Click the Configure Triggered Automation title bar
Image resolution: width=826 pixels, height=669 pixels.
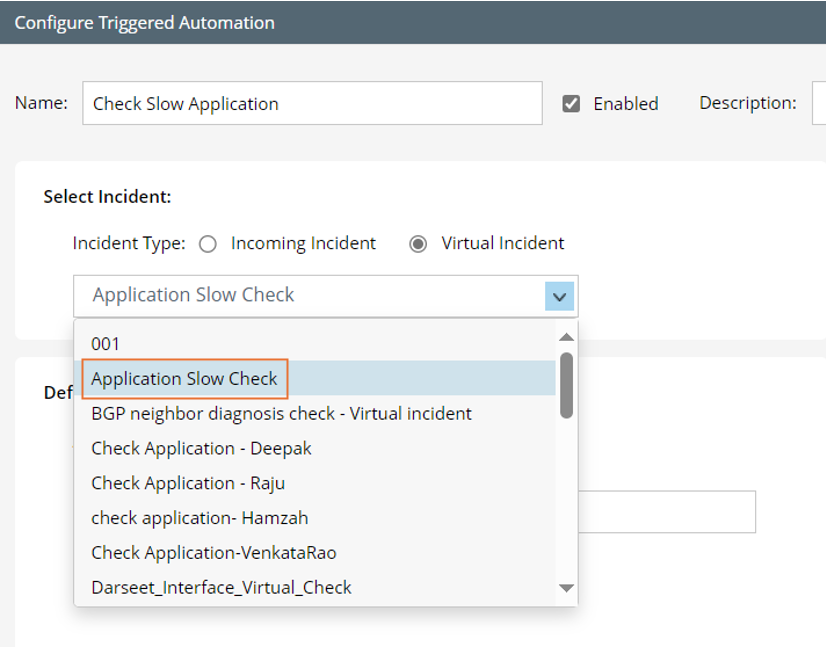[x=413, y=22]
